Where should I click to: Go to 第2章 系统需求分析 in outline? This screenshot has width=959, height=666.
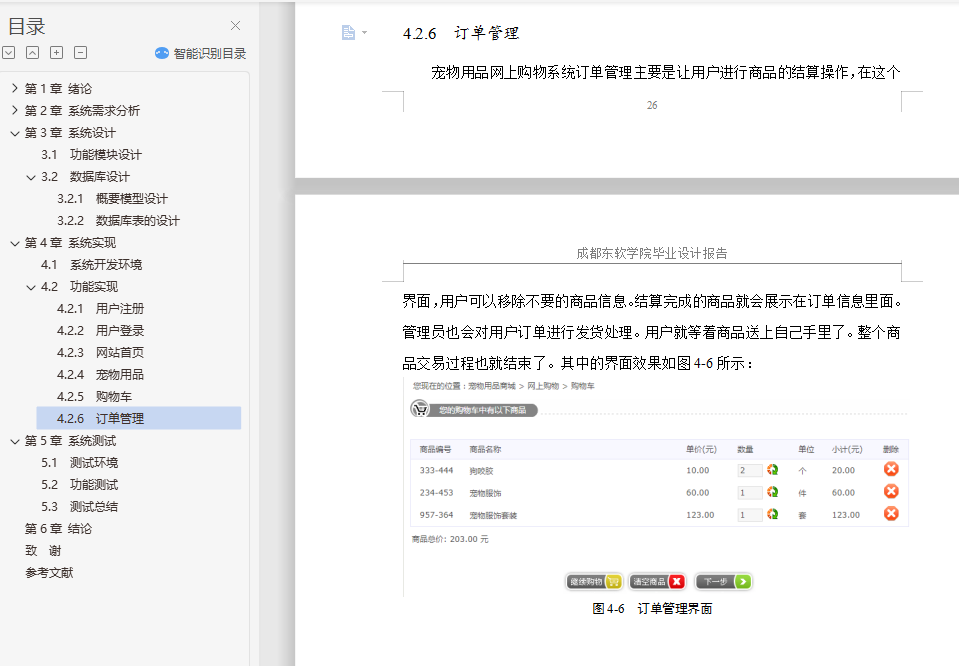click(82, 111)
